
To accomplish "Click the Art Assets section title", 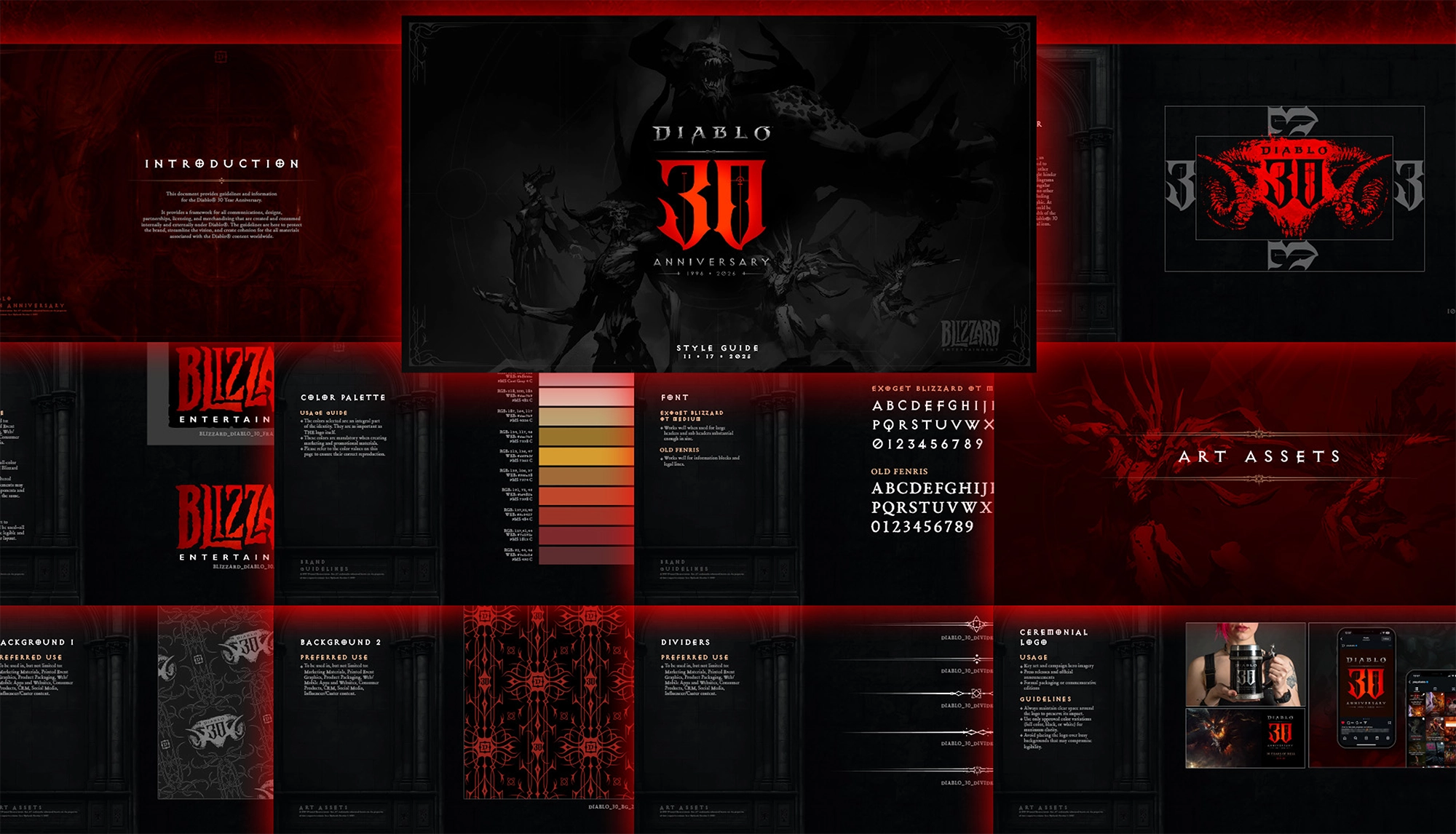I will pyautogui.click(x=1259, y=456).
